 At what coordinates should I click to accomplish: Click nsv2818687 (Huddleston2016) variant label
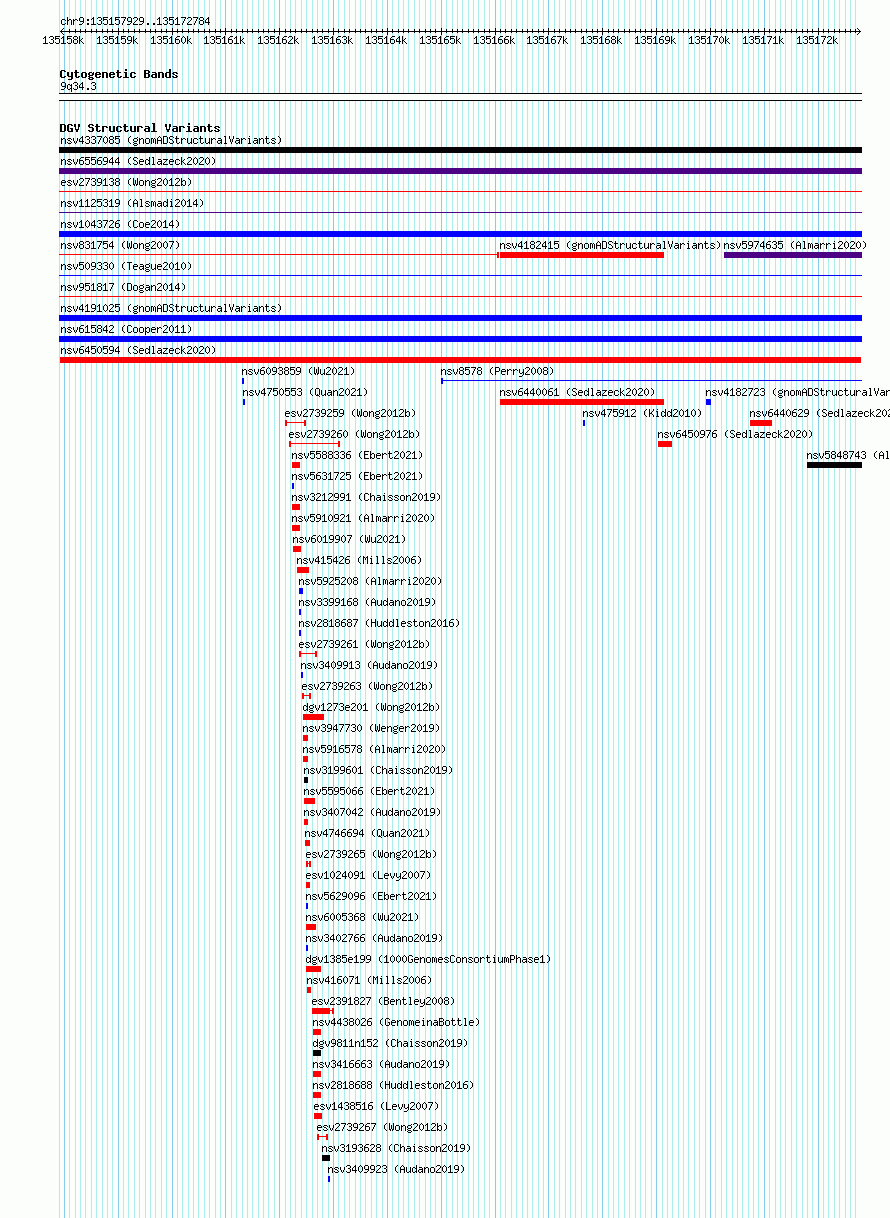379,623
